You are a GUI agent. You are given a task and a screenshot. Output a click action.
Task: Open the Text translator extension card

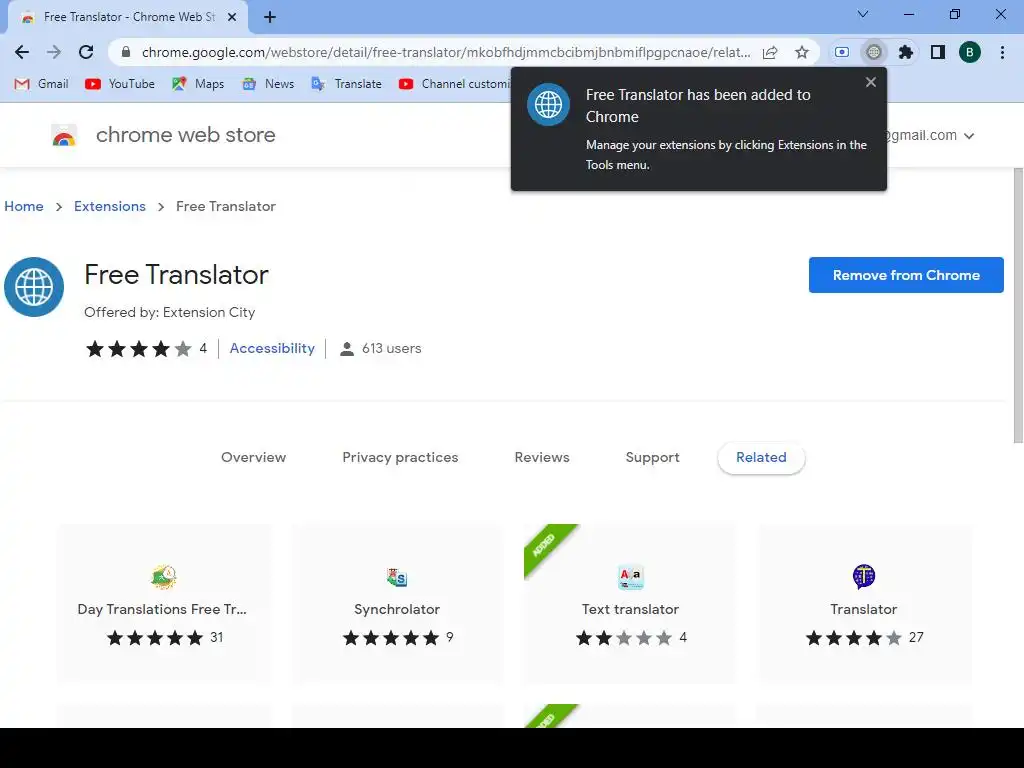pos(630,603)
